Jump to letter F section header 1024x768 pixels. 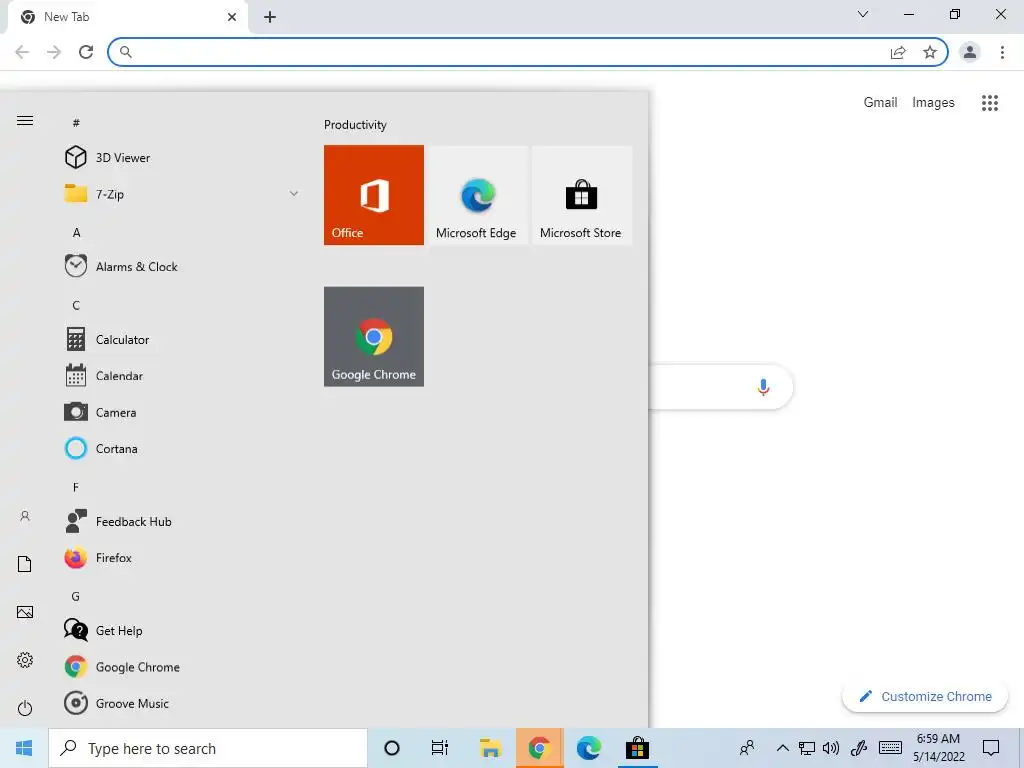coord(76,487)
